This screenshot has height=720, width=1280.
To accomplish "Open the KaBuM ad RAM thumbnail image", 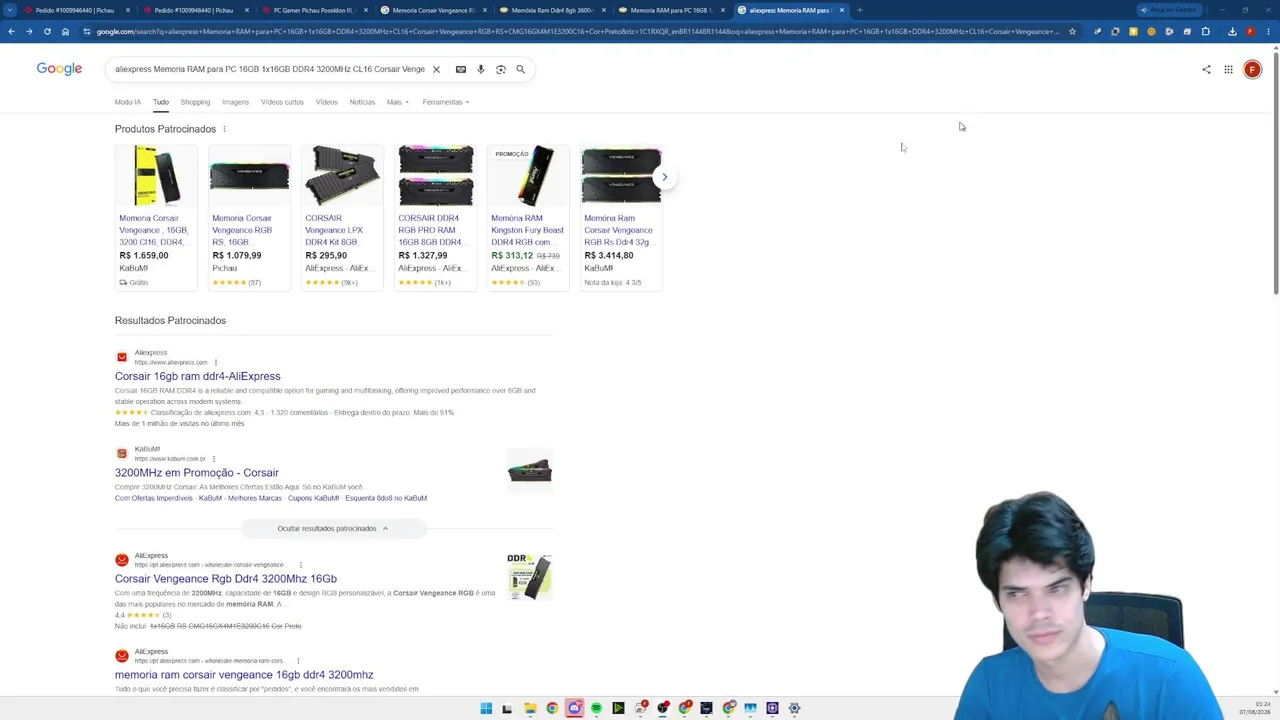I will pos(529,471).
